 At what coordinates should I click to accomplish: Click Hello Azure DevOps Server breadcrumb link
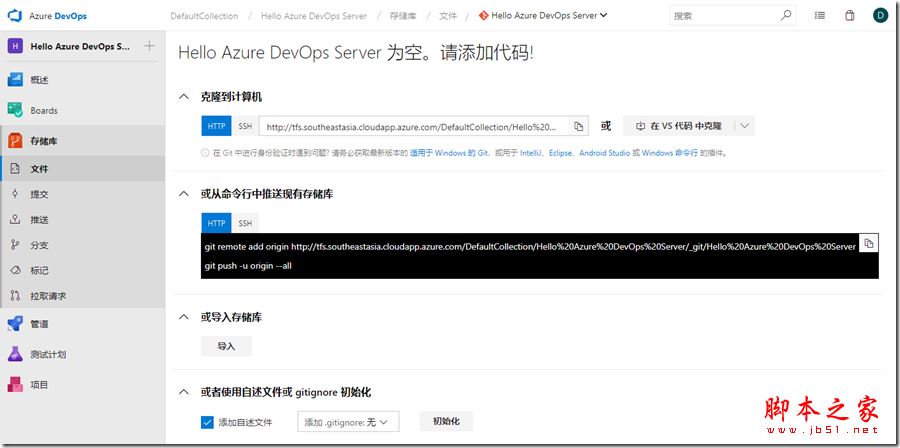(x=313, y=16)
